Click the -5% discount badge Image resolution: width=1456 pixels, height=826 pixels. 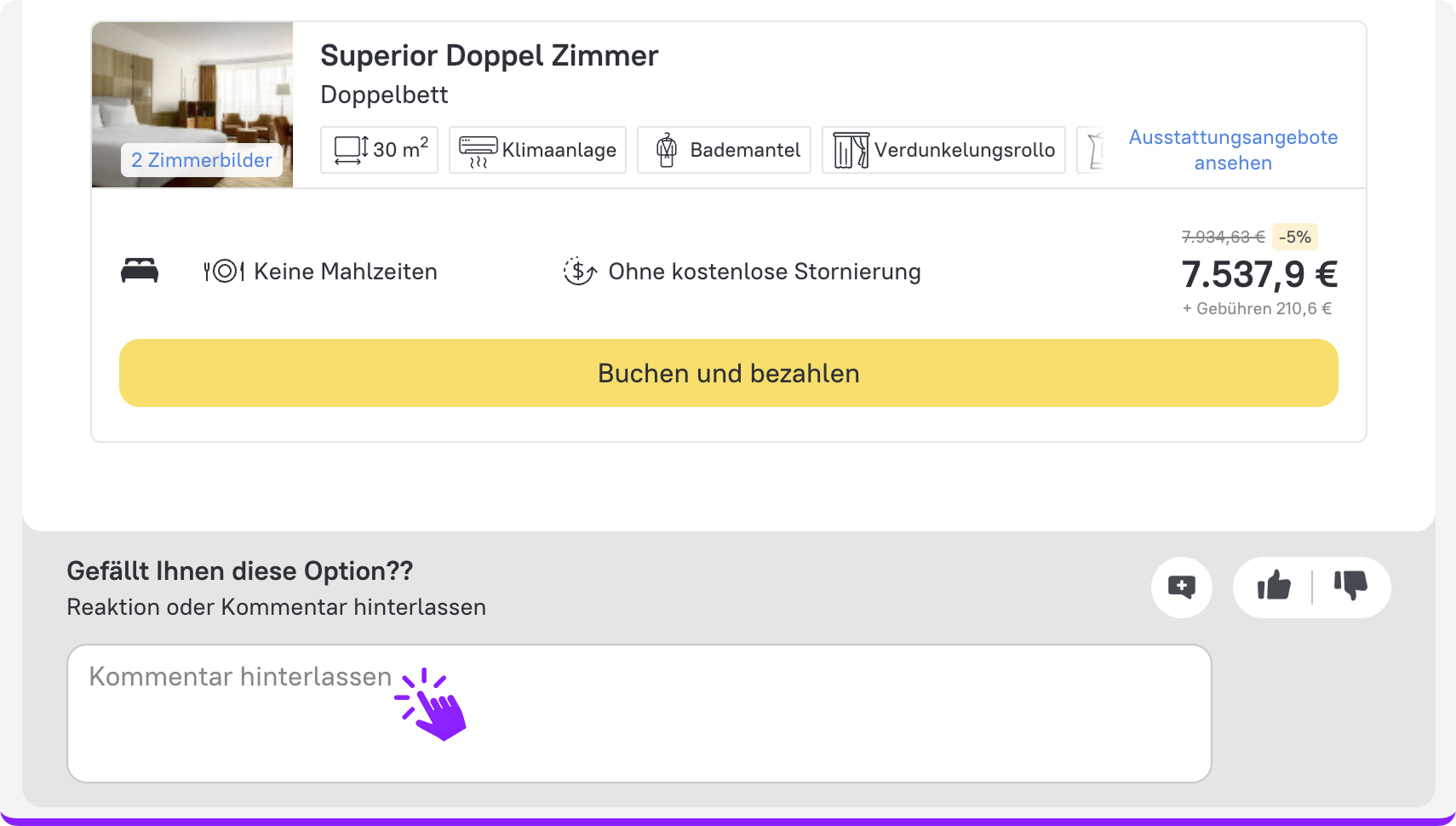(x=1294, y=237)
